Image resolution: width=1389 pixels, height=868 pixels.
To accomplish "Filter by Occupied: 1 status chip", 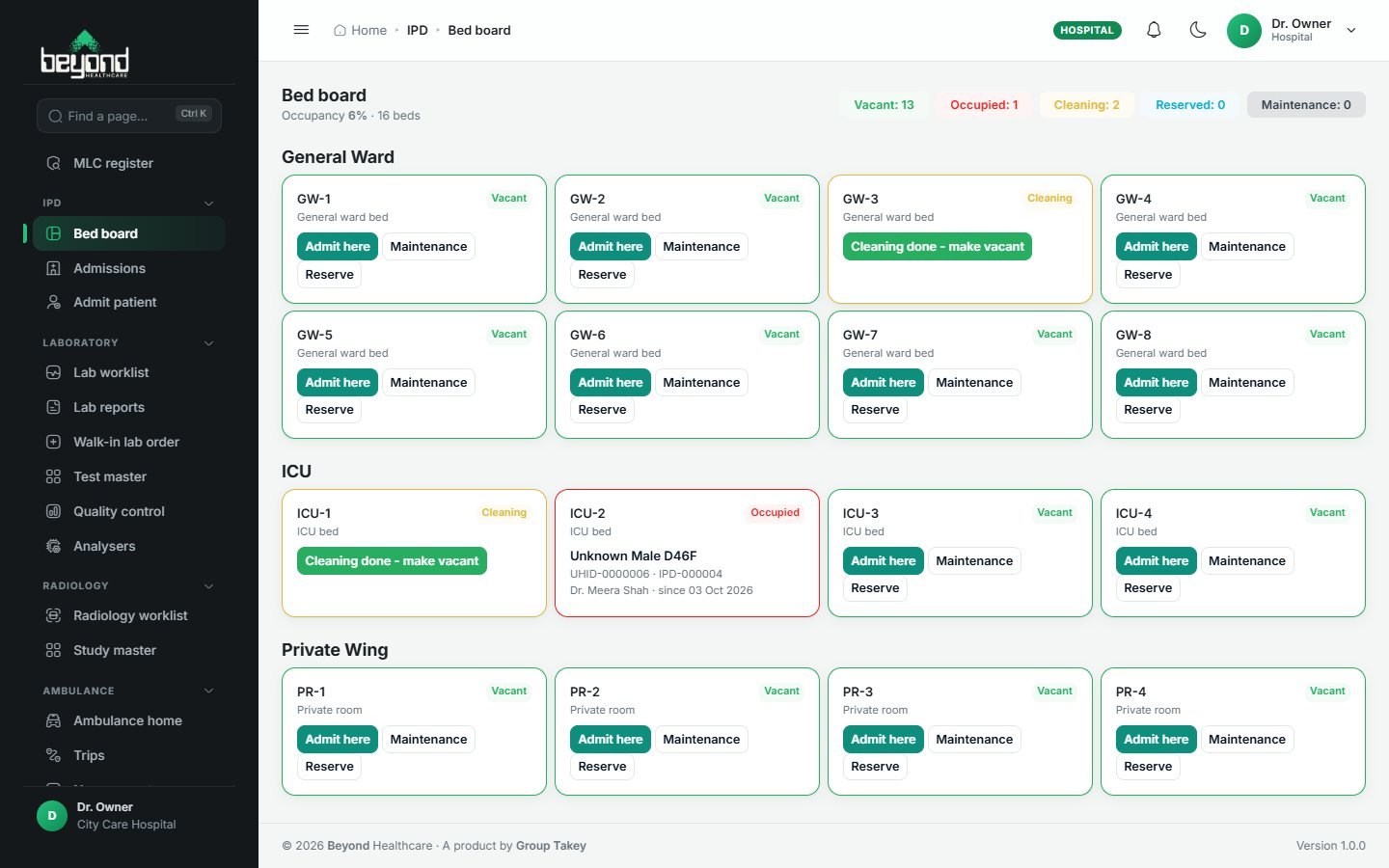I will [984, 105].
